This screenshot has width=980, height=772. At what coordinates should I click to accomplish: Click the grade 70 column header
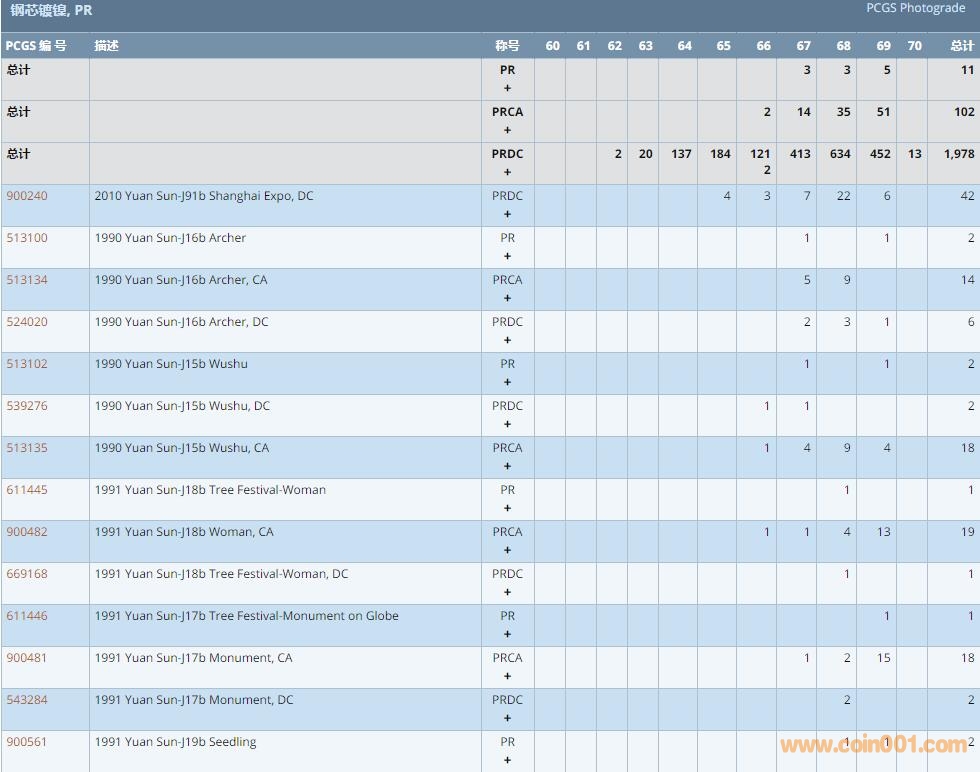914,46
